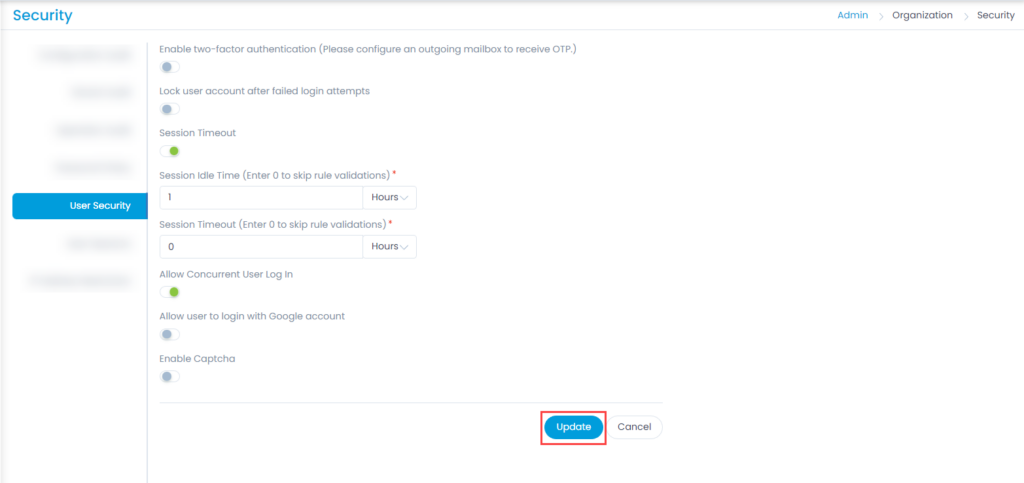
Task: Turn on lock account after failed logins
Action: point(170,109)
